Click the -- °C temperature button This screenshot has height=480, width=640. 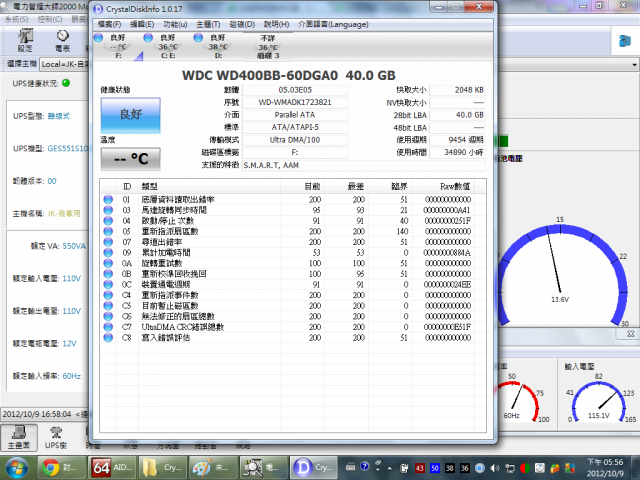pos(131,159)
